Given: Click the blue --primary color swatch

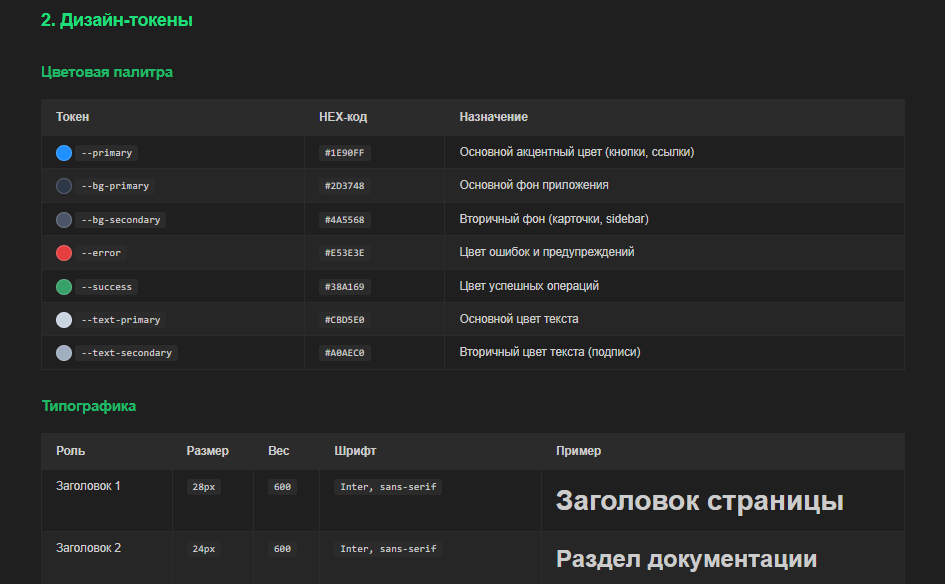Looking at the screenshot, I should pos(64,153).
